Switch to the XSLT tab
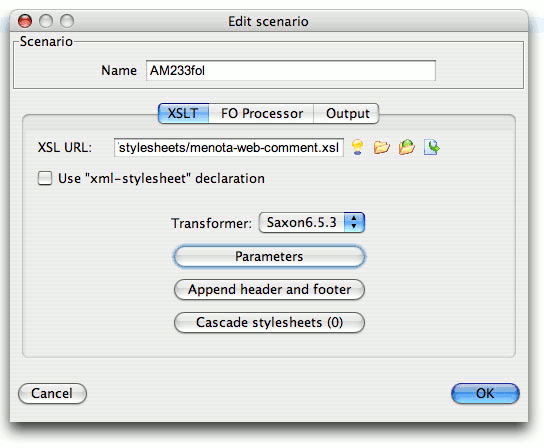Screen dimensions: 544x448 183,113
